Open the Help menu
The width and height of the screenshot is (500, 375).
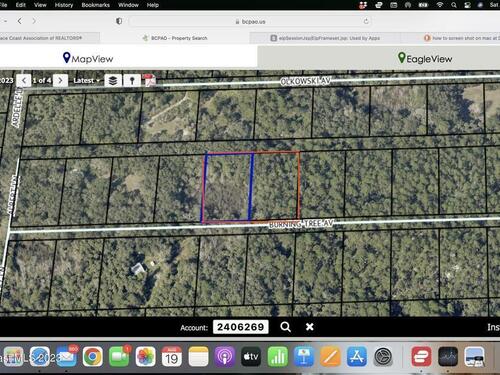tap(153, 5)
